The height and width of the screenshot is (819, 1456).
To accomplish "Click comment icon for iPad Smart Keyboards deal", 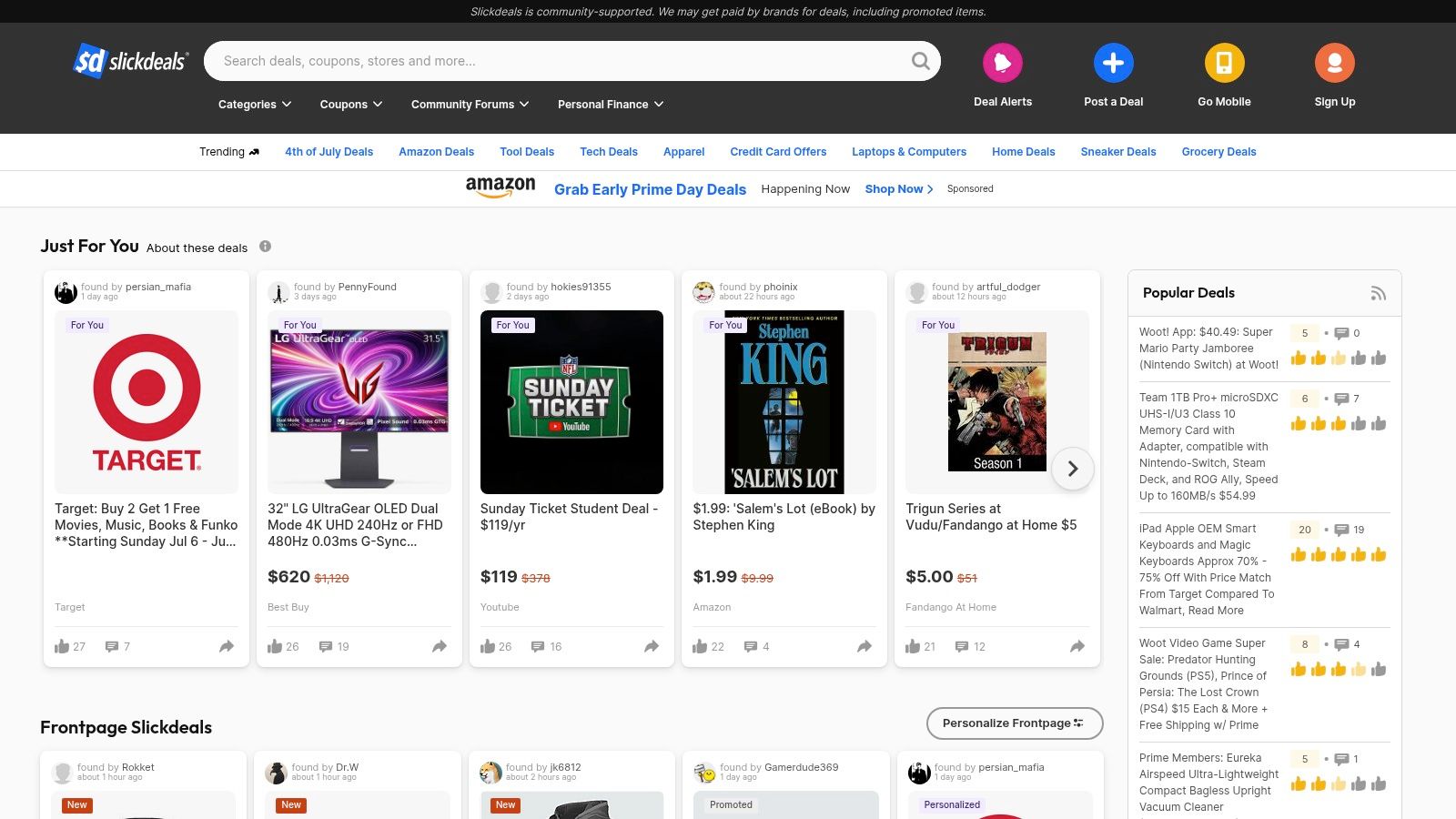I will click(x=1341, y=530).
